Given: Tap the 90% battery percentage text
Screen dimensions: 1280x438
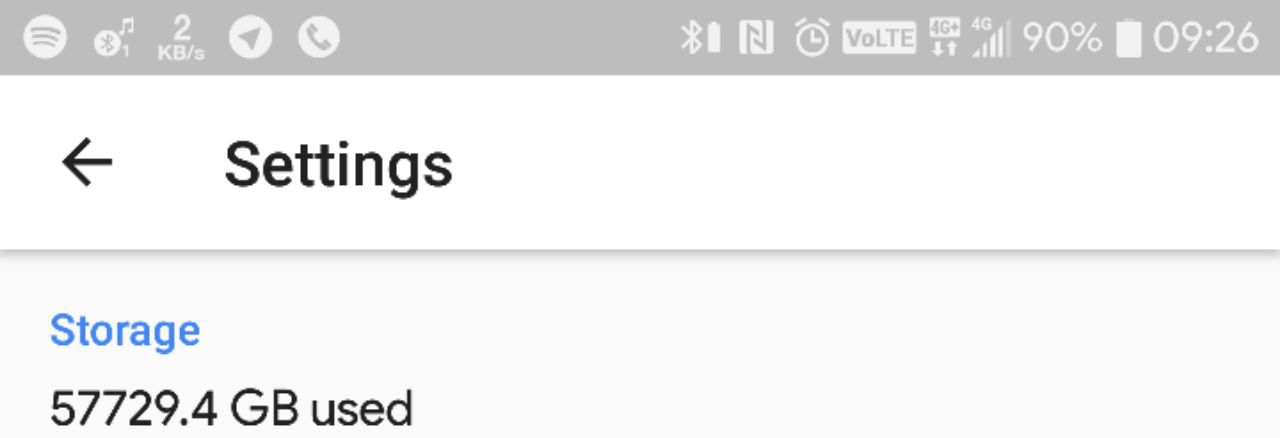Looking at the screenshot, I should [x=1062, y=39].
